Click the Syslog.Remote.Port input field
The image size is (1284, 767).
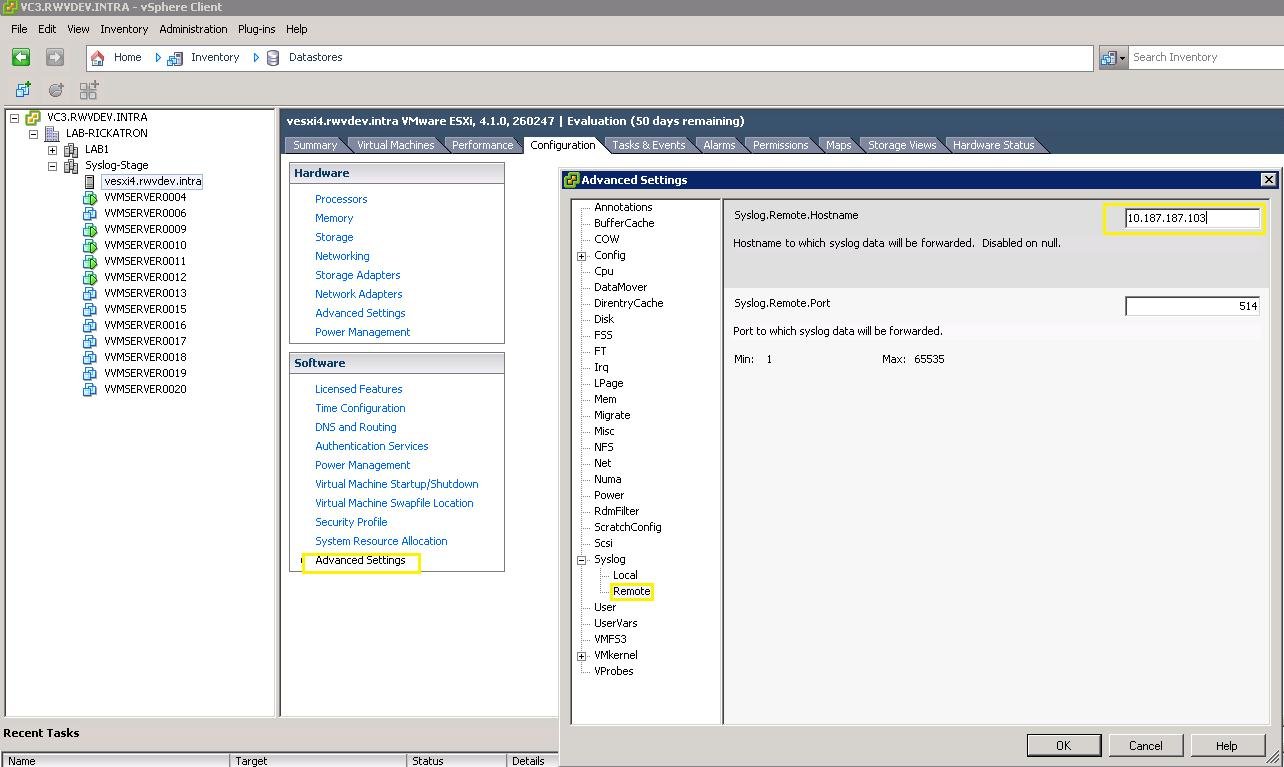pyautogui.click(x=1191, y=306)
